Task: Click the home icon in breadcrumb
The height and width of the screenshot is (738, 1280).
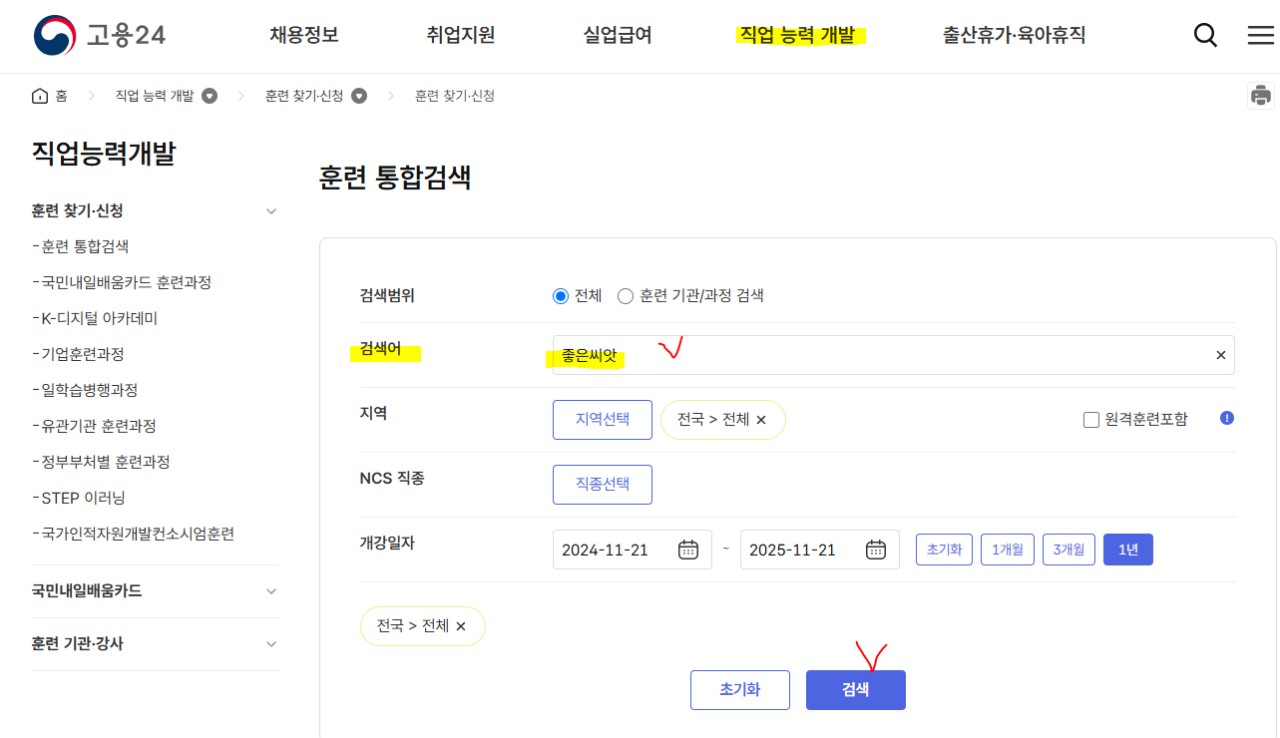Action: (x=40, y=96)
